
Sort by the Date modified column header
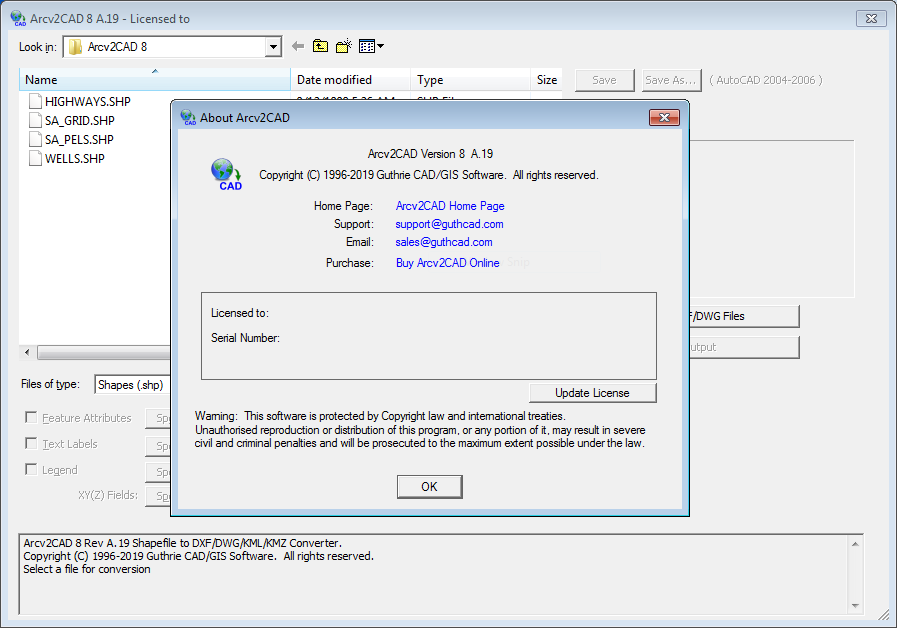(350, 80)
